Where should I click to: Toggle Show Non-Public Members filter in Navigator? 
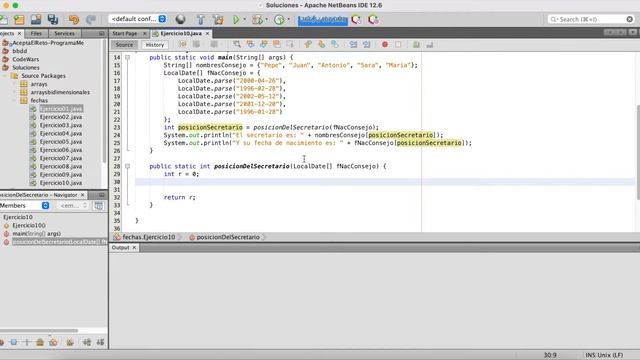pos(40,342)
